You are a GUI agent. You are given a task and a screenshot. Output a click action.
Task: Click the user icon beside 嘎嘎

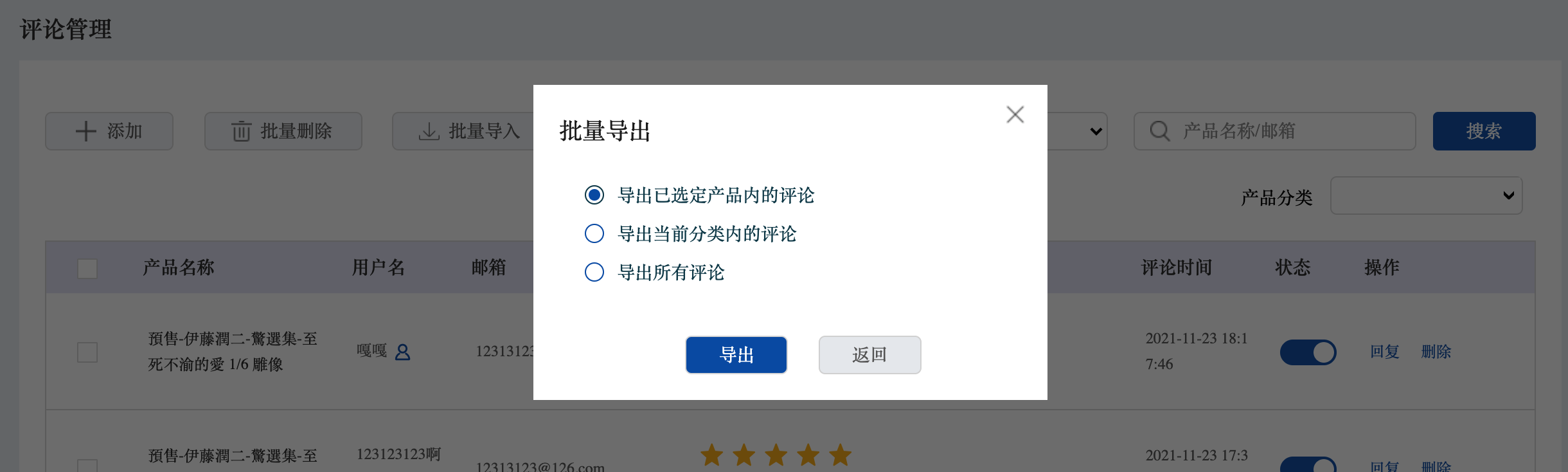pyautogui.click(x=402, y=352)
